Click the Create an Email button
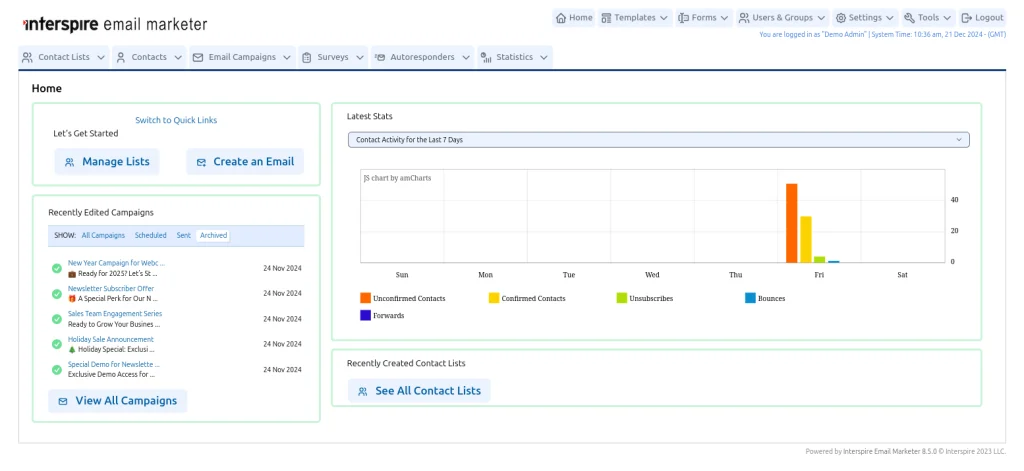The image size is (1024, 471). point(245,162)
